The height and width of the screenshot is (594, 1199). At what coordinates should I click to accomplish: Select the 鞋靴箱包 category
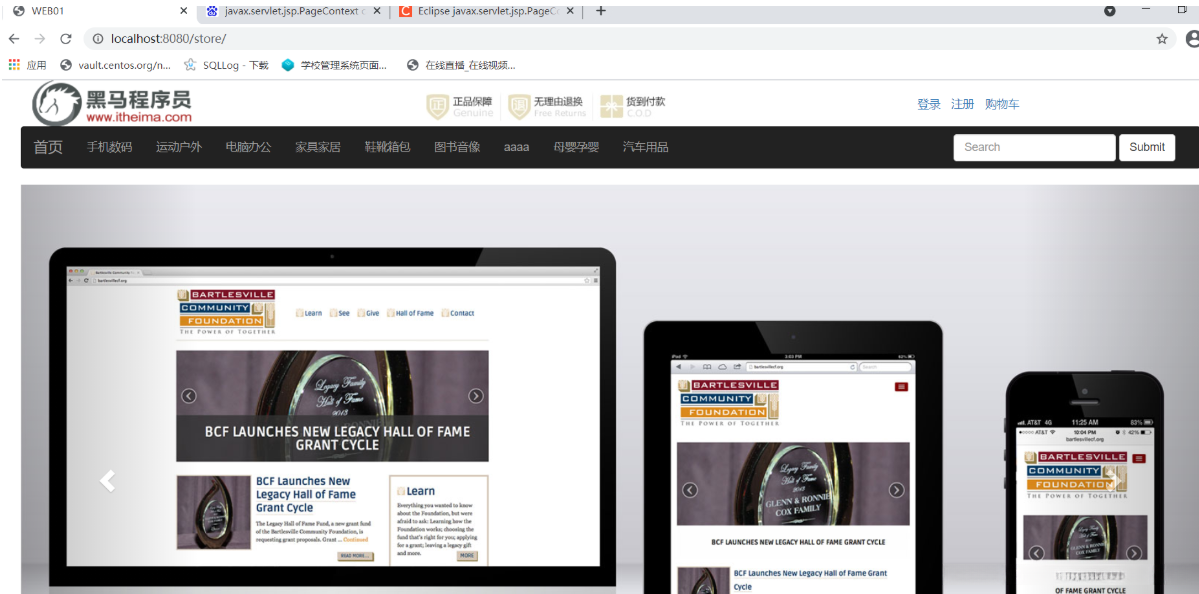click(x=388, y=147)
